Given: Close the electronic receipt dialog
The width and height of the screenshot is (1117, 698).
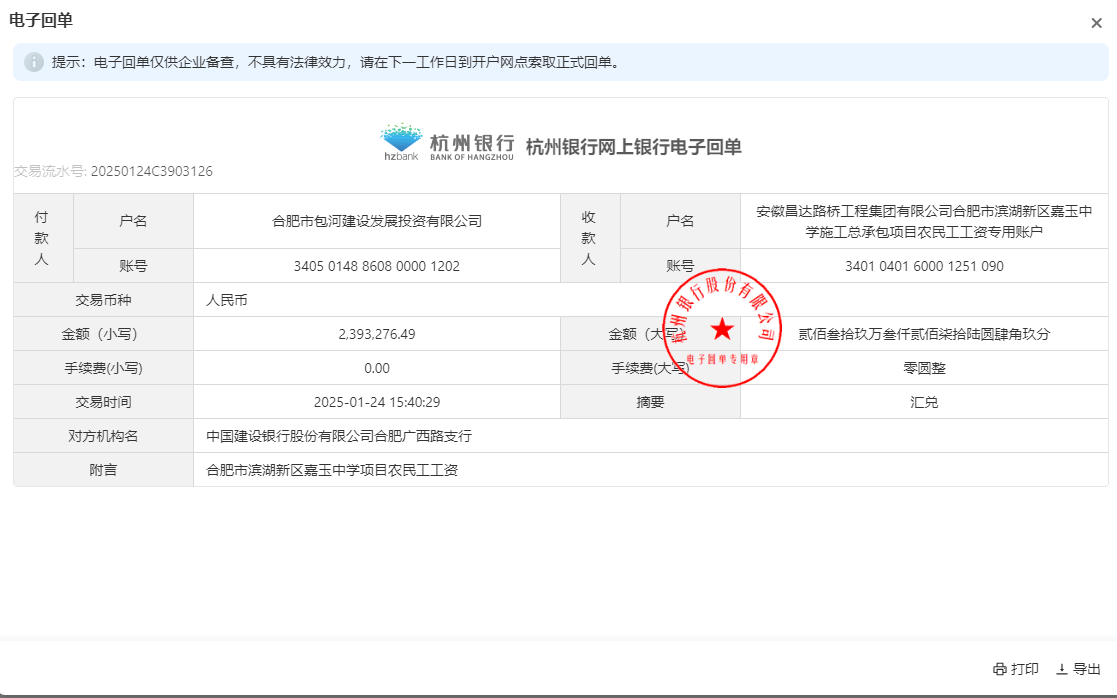Looking at the screenshot, I should (x=1096, y=23).
